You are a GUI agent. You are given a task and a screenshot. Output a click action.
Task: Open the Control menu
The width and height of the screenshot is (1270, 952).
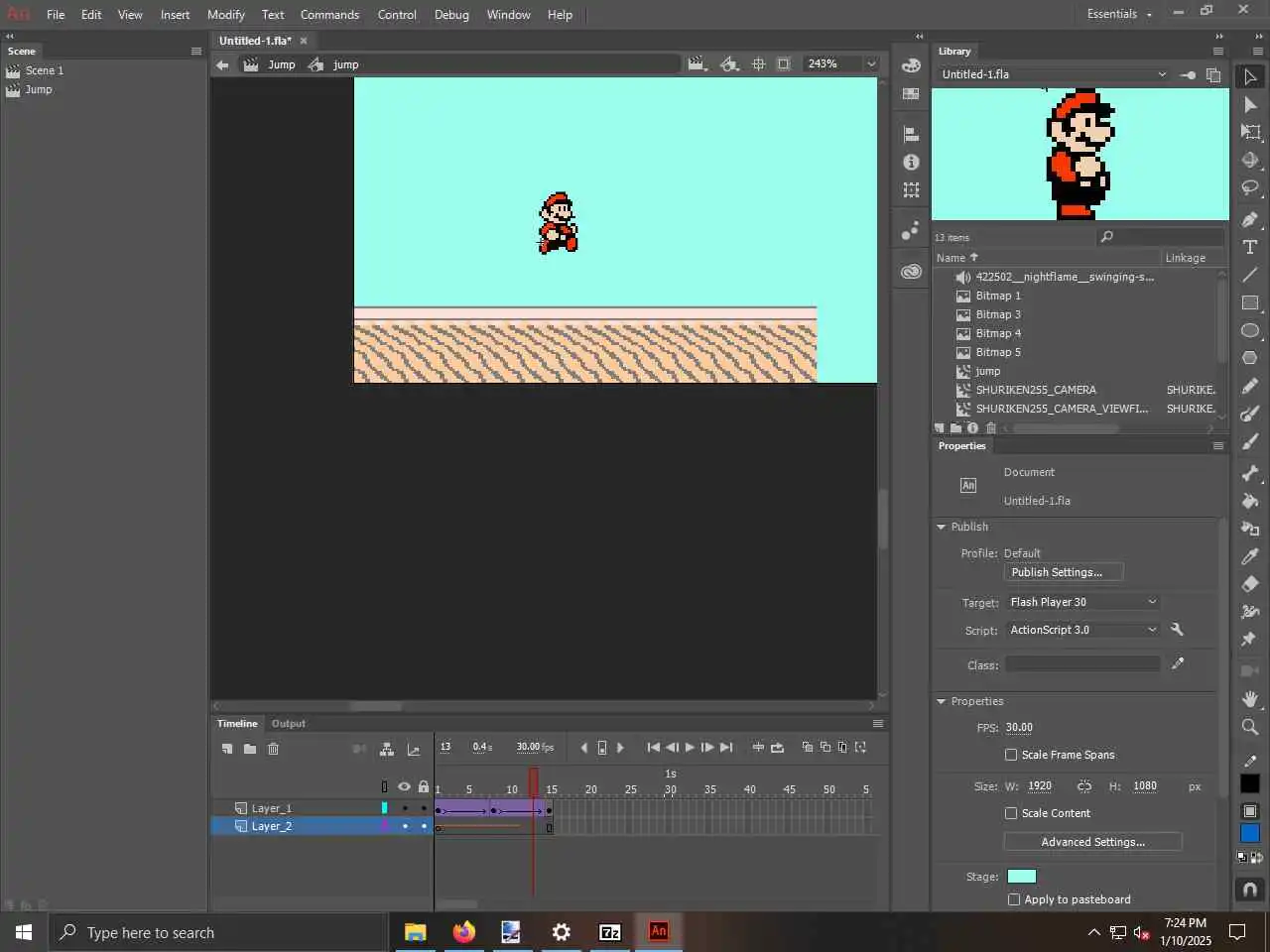point(397,15)
